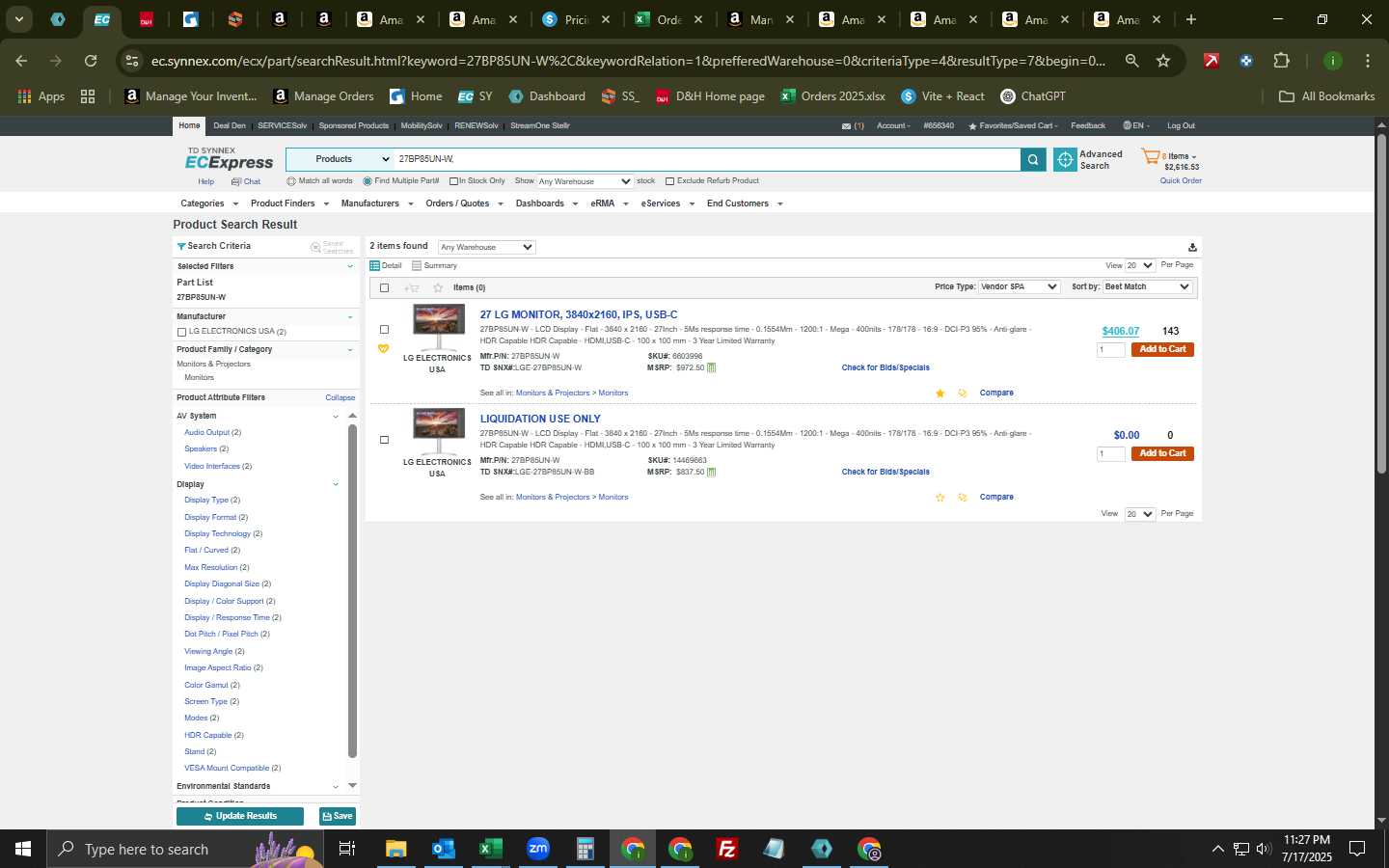
Task: Open Price Type Vendor SPA dropdown
Action: [x=1020, y=286]
